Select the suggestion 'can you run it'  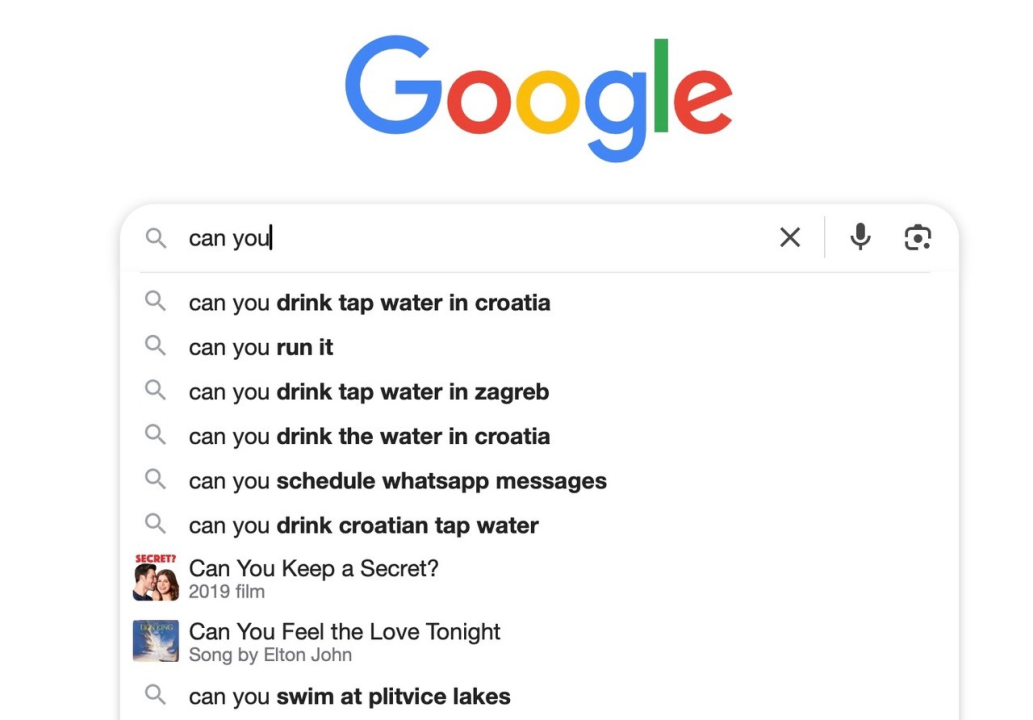coord(260,347)
